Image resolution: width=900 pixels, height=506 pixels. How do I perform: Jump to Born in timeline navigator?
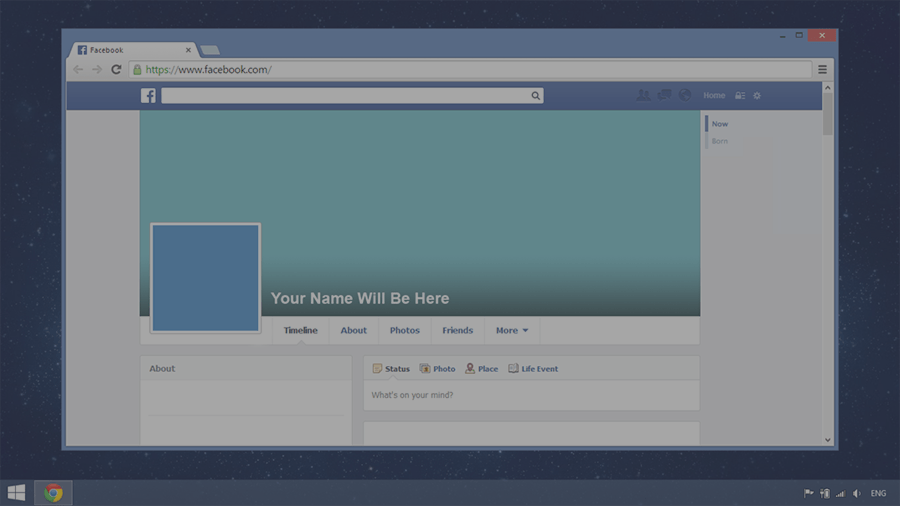[x=720, y=141]
